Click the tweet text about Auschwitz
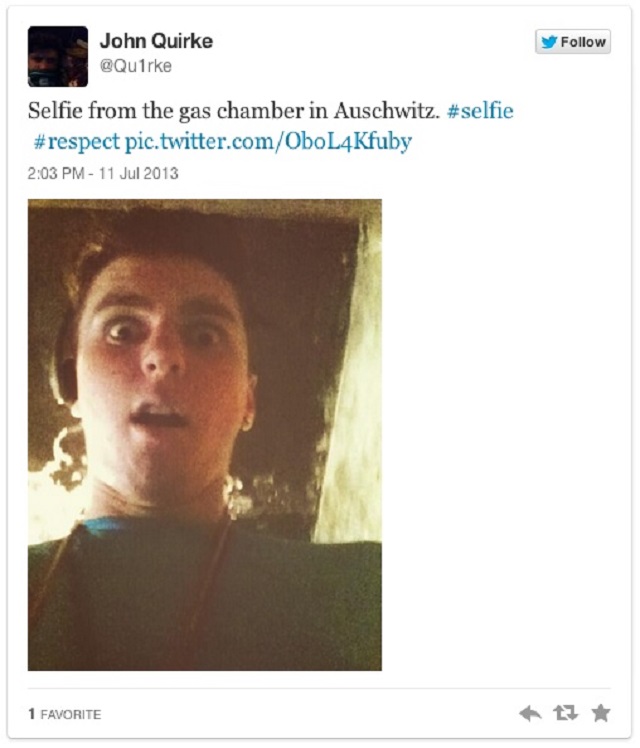Screen dimensions: 640x748 pos(233,111)
